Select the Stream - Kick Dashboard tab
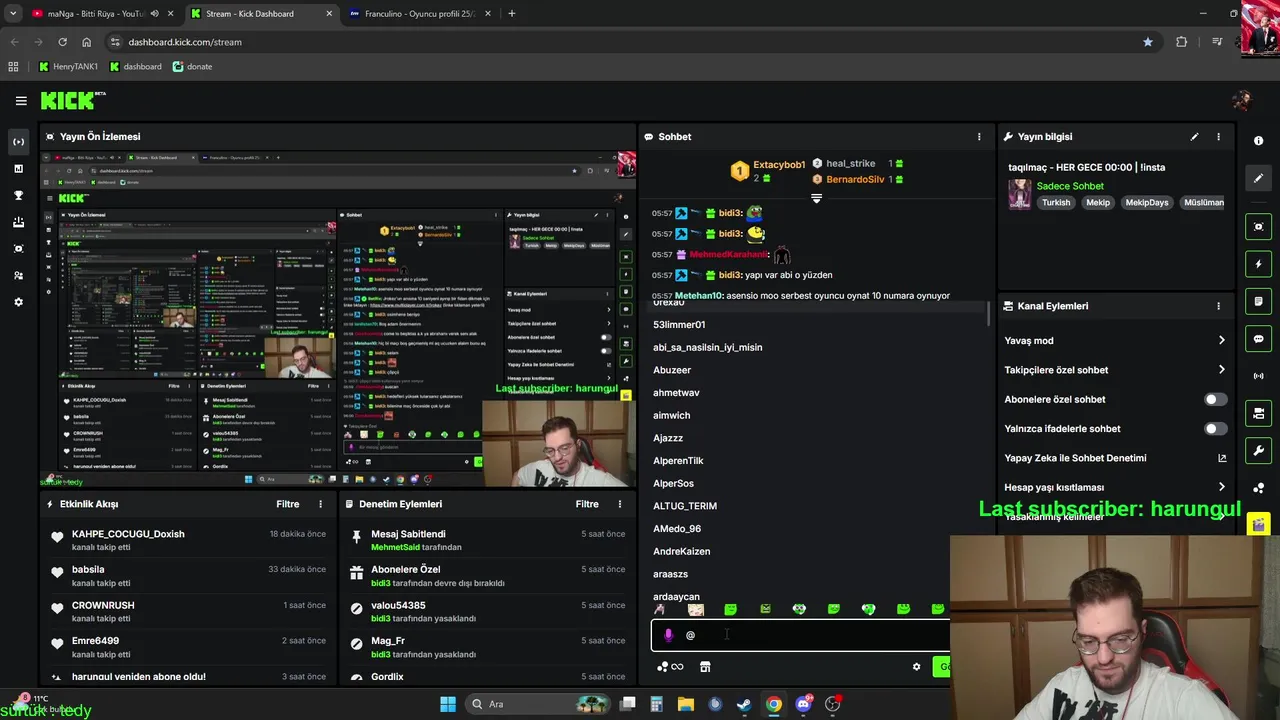Viewport: 1280px width, 720px height. 260,14
